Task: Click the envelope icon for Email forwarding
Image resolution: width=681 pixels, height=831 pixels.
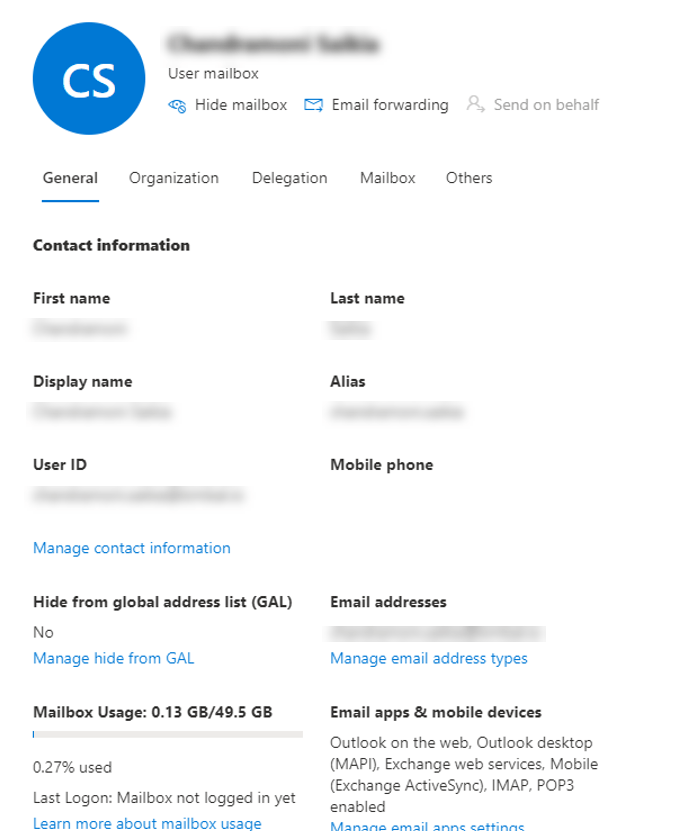Action: click(313, 105)
